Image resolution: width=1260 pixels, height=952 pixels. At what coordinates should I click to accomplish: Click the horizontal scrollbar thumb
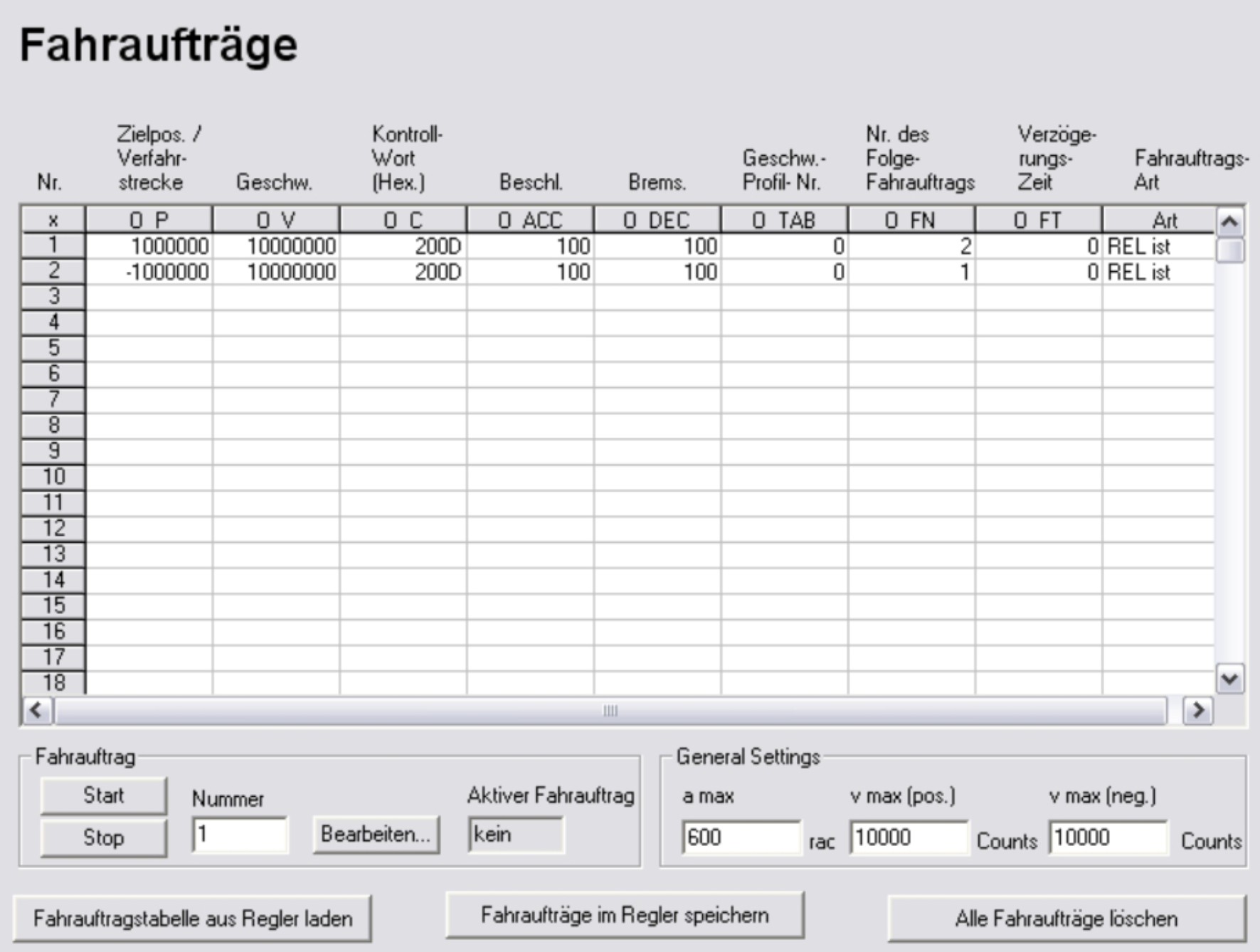click(x=610, y=710)
